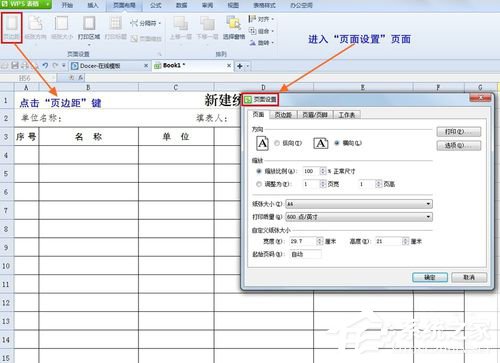
Task: Click the 起始页码 自动 input field
Action: pos(306,254)
